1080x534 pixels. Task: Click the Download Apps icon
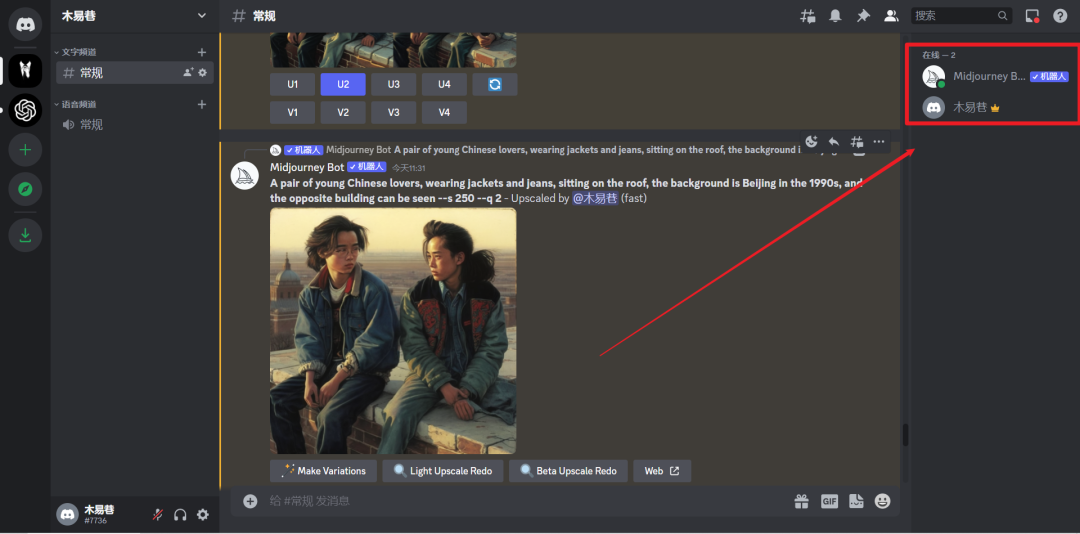(x=25, y=235)
